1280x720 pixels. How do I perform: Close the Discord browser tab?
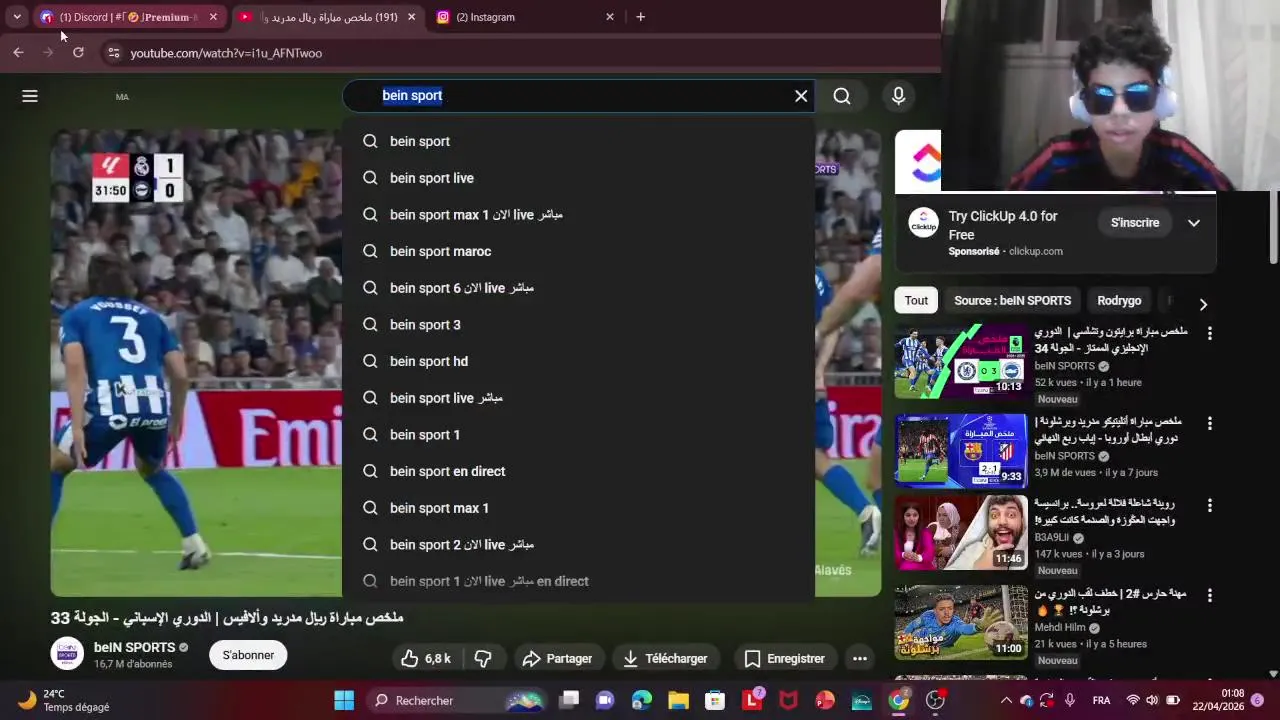pyautogui.click(x=213, y=17)
